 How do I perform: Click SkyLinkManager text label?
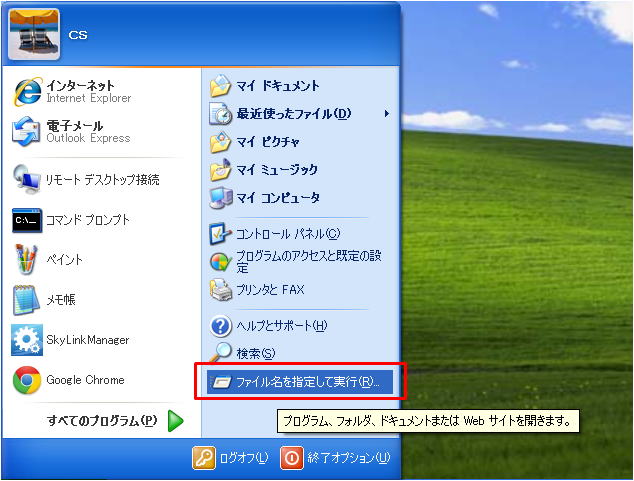pos(88,340)
